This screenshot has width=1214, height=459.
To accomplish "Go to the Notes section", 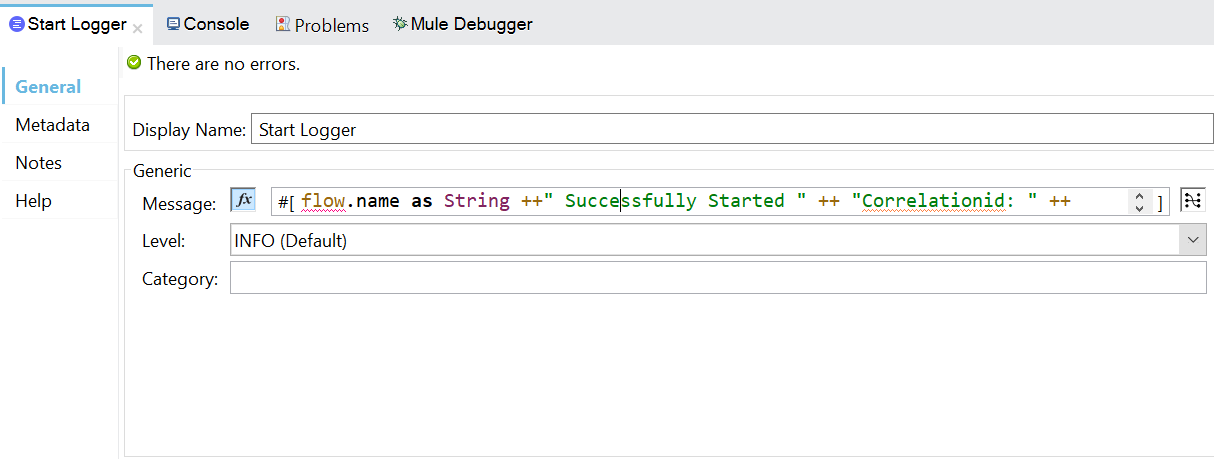I will [38, 163].
